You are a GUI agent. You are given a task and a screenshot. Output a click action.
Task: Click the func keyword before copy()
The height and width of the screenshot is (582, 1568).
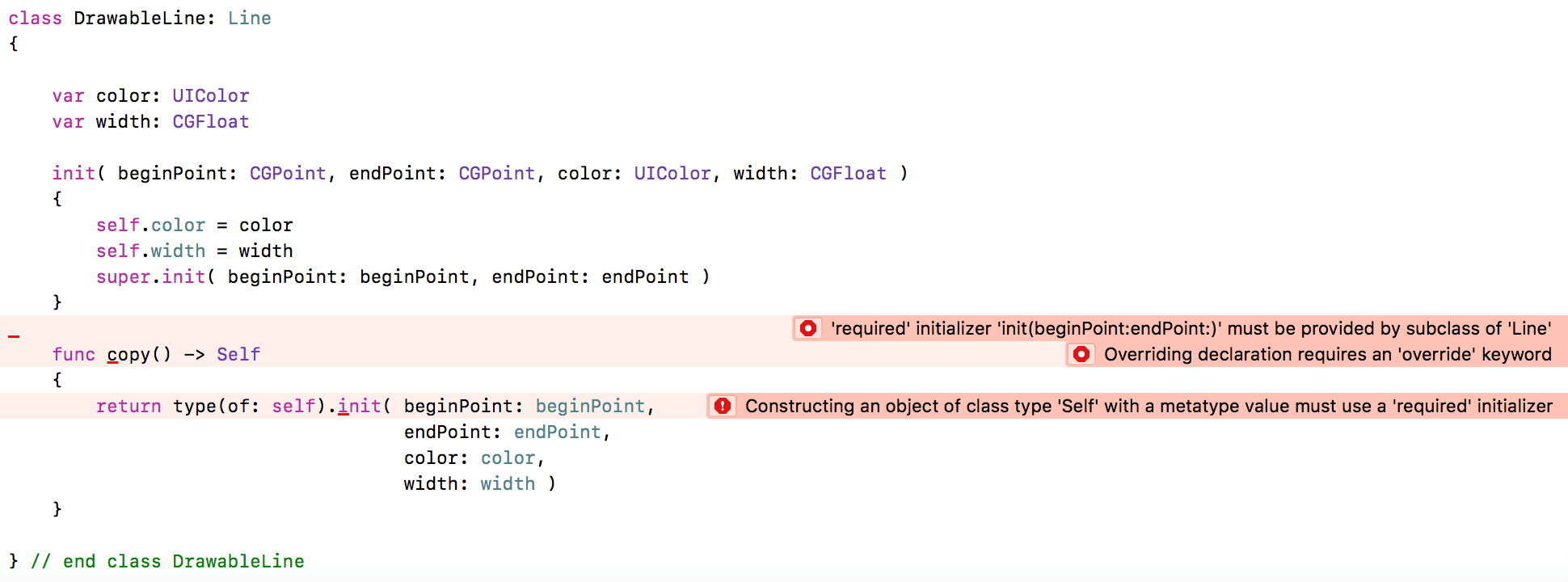[x=74, y=354]
